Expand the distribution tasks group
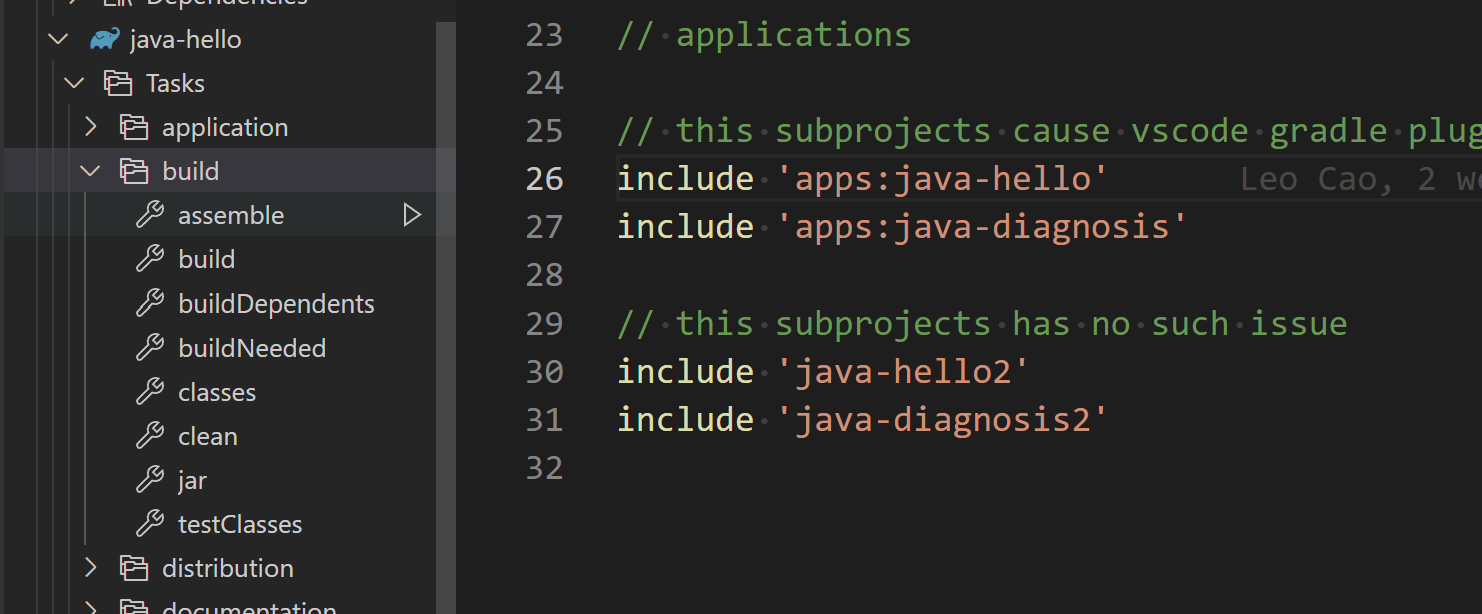The height and width of the screenshot is (614, 1482). [90, 567]
